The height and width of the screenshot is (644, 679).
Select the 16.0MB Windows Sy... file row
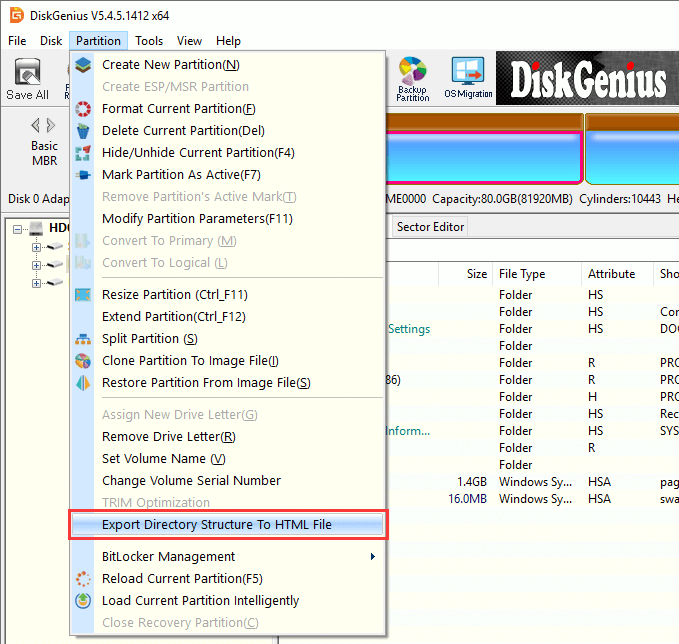533,499
